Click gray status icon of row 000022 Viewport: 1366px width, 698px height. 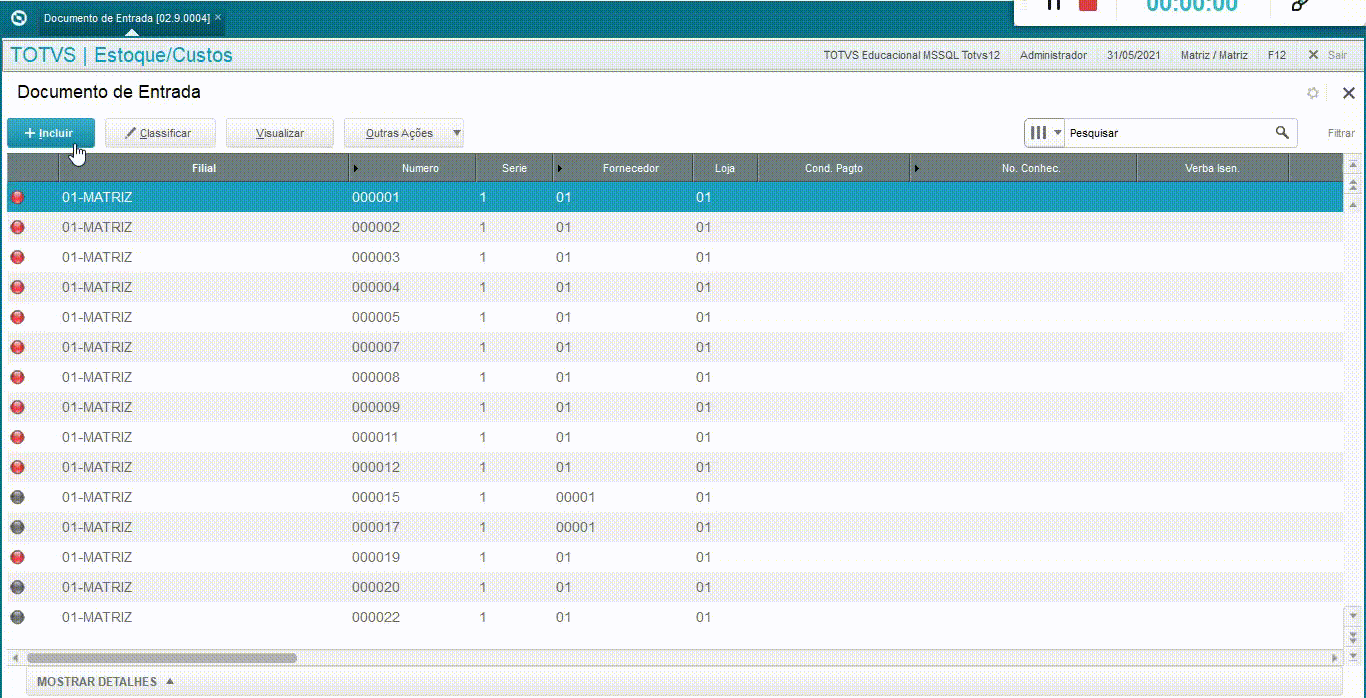[17, 617]
